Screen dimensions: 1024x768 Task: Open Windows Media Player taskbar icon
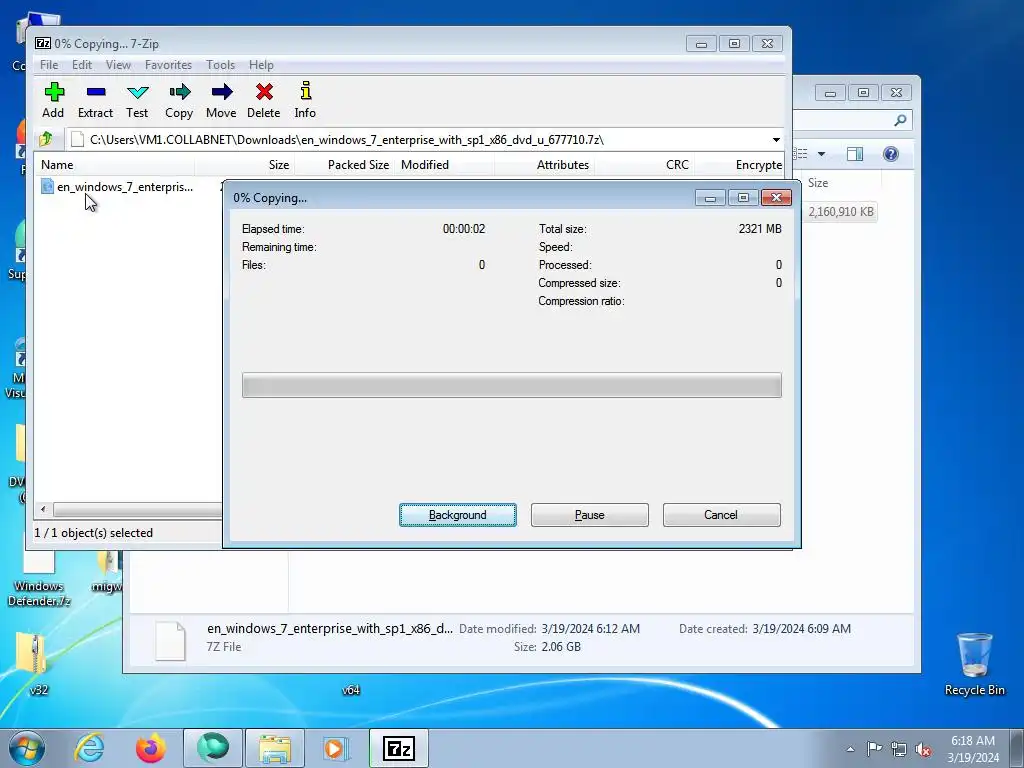336,748
